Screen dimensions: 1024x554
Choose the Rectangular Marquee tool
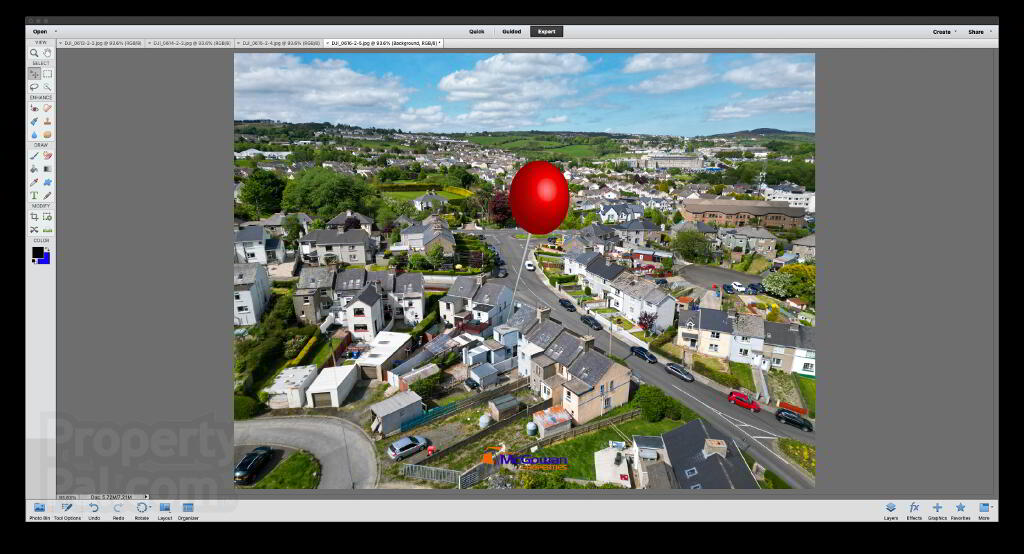[x=47, y=74]
